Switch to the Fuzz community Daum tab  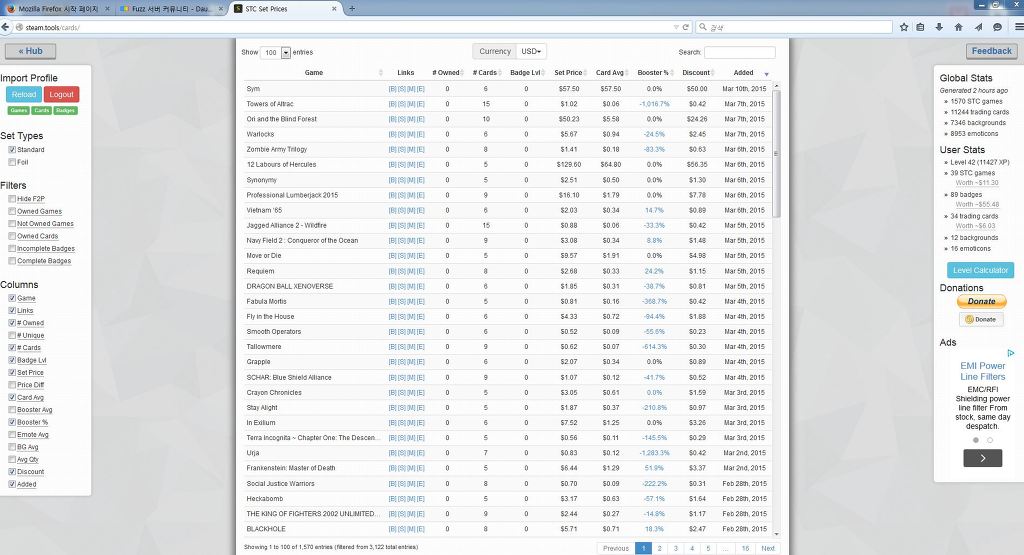tap(172, 9)
